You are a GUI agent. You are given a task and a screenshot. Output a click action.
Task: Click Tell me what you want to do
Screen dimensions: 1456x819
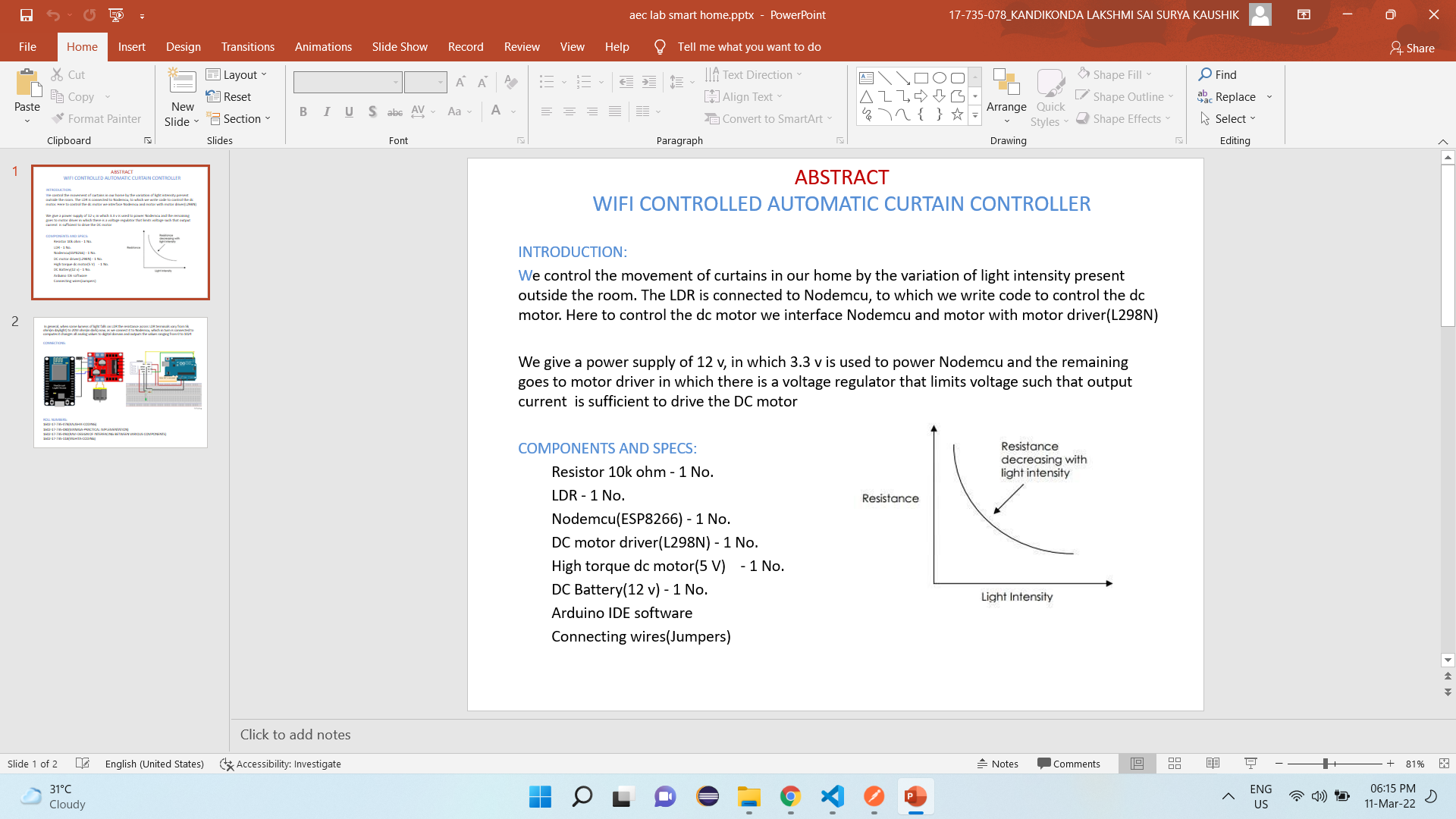coord(748,46)
